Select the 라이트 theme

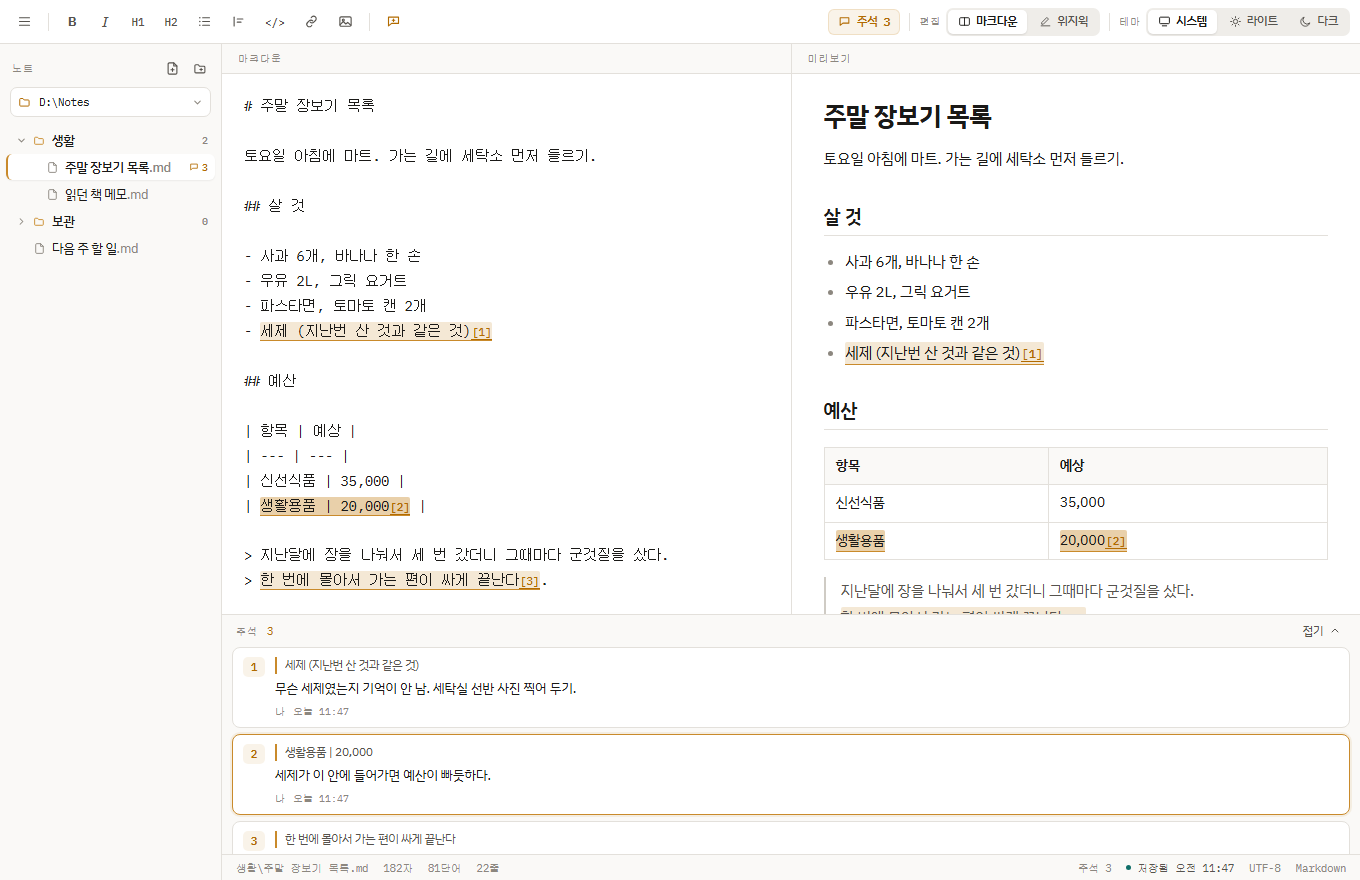[x=1253, y=21]
